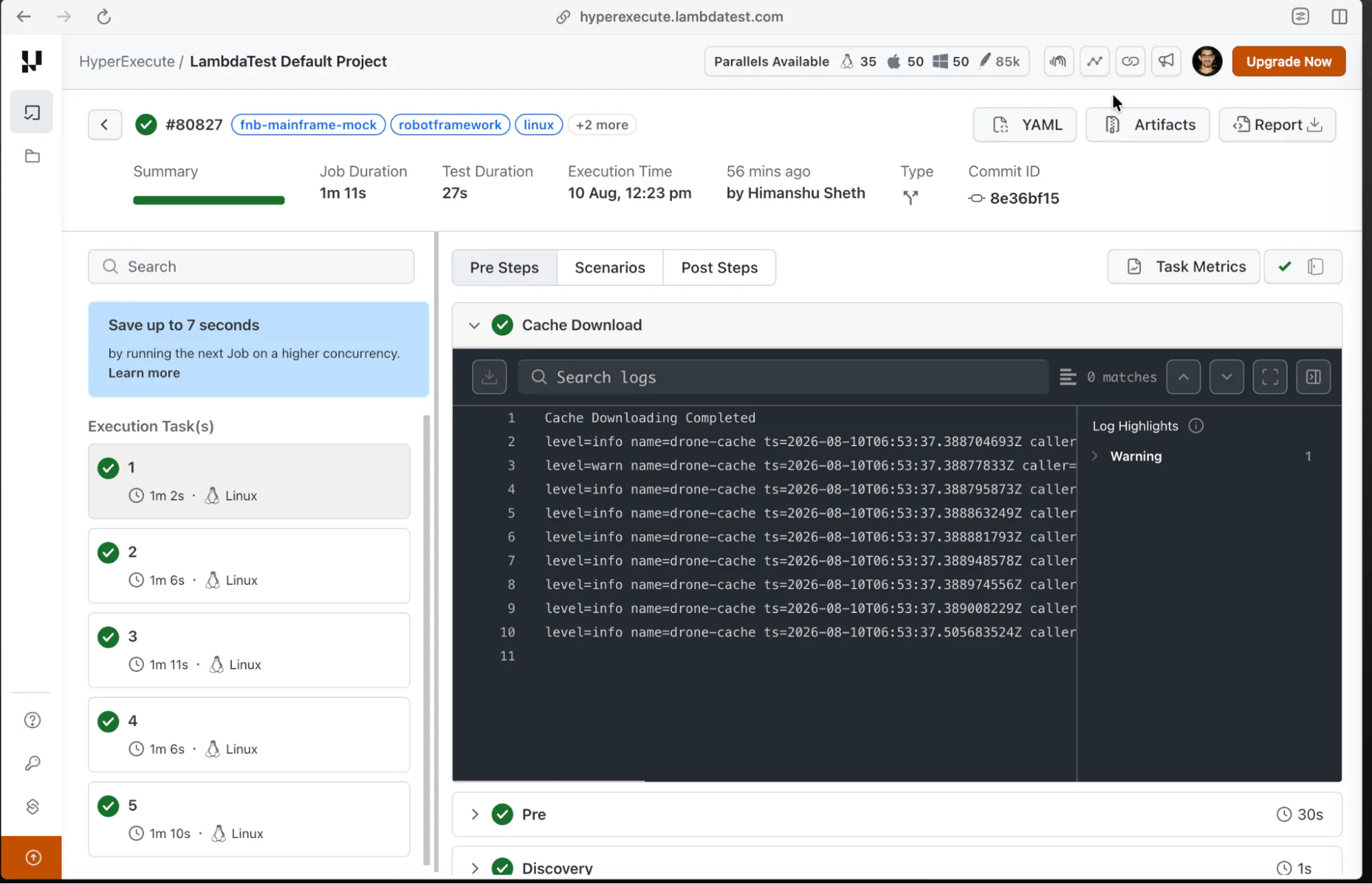This screenshot has height=884, width=1372.
Task: Follow the Learn more link
Action: coord(144,373)
